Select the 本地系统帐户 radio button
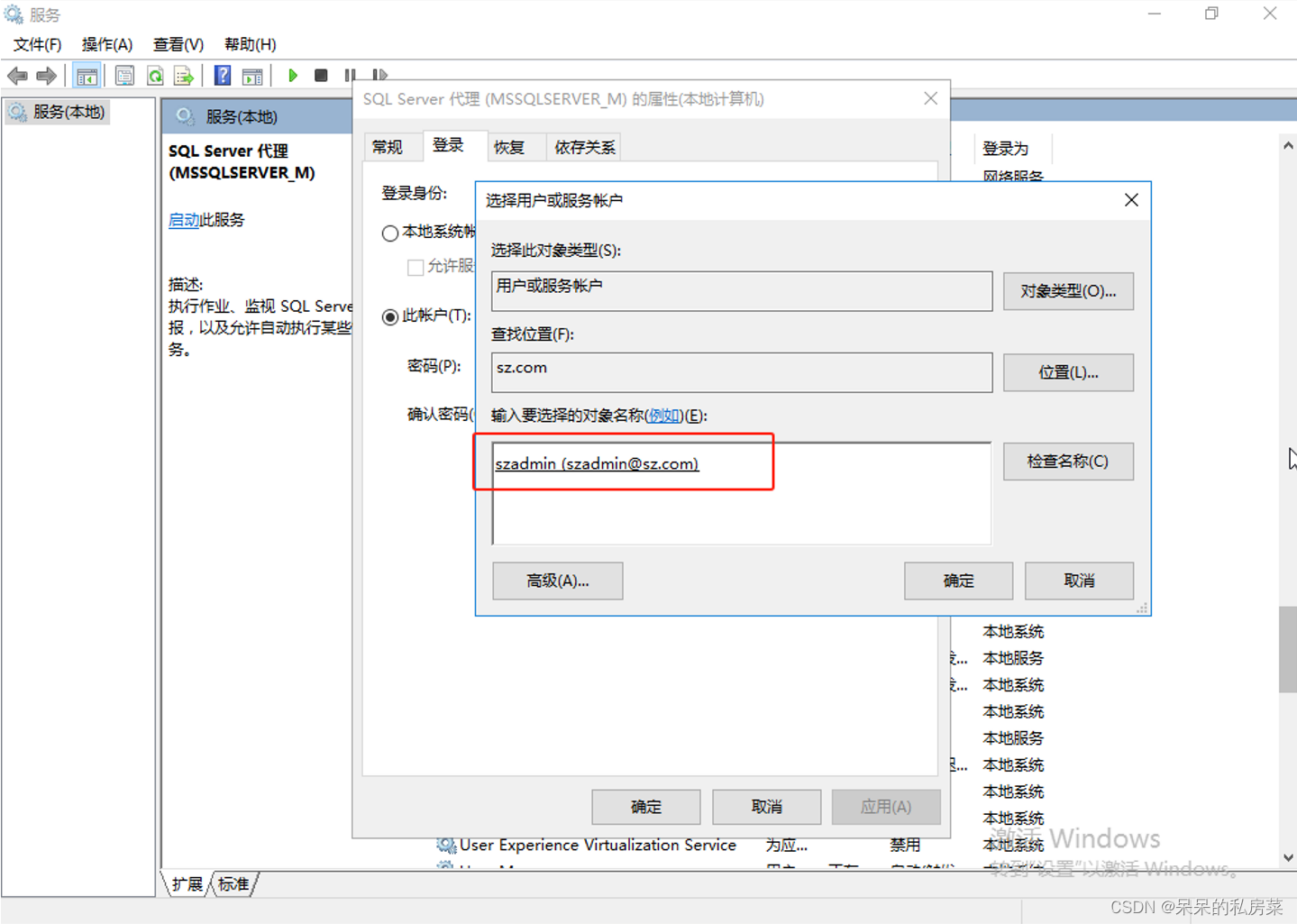The width and height of the screenshot is (1297, 924). pos(390,233)
